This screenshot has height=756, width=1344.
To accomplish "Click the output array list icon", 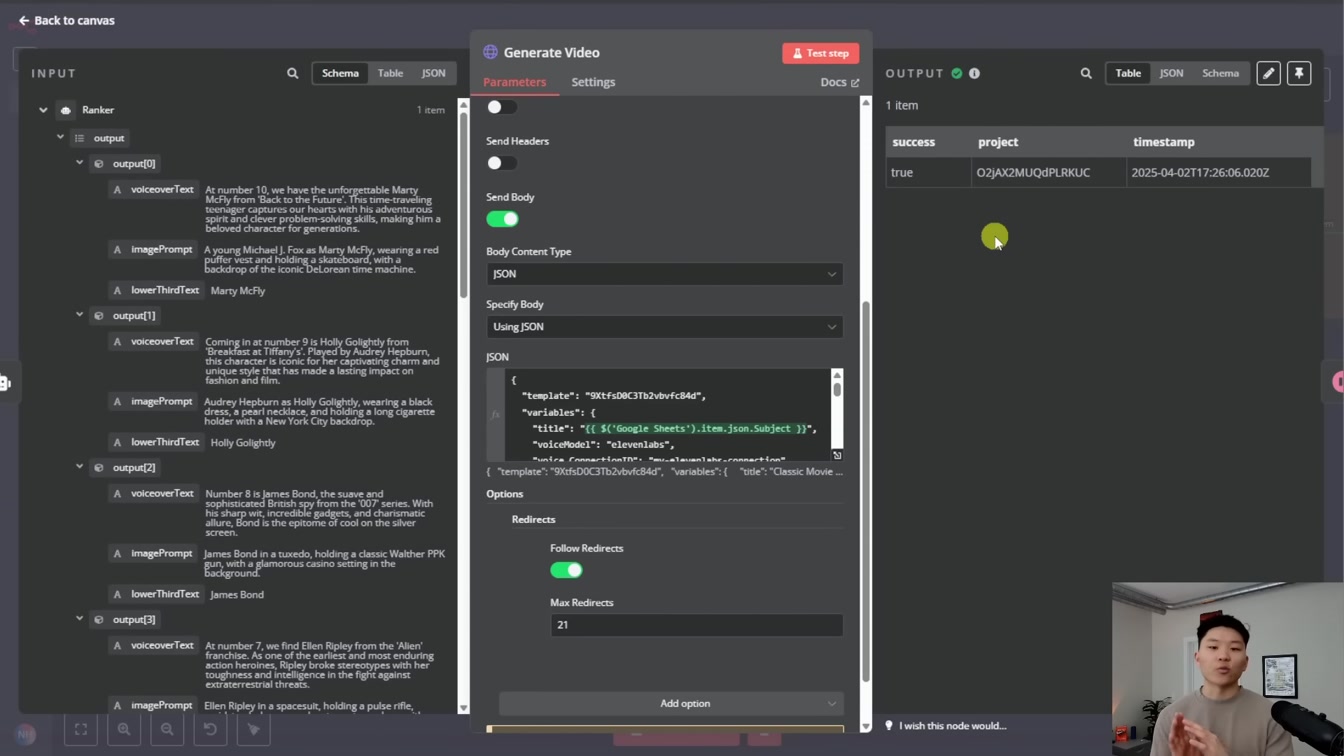I will point(80,138).
